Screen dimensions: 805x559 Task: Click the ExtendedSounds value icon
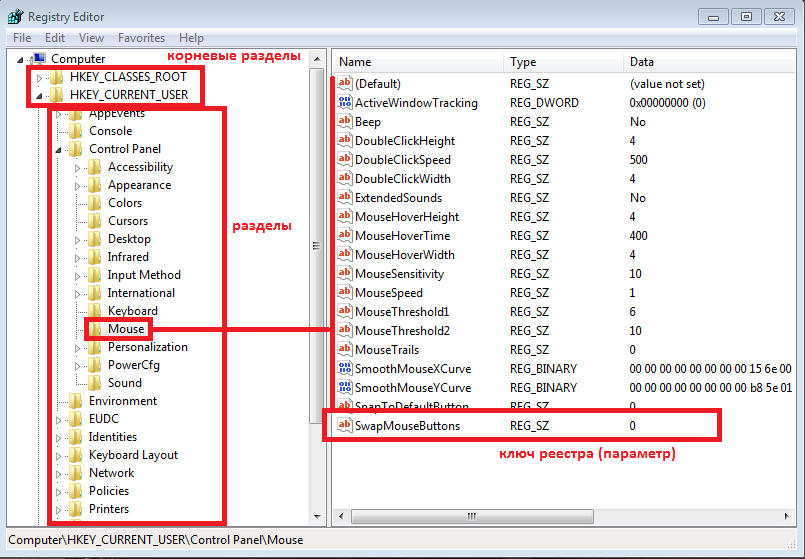tap(344, 197)
